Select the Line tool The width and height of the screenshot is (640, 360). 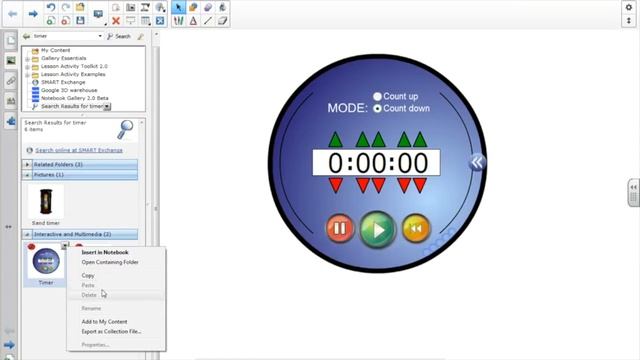[208, 21]
